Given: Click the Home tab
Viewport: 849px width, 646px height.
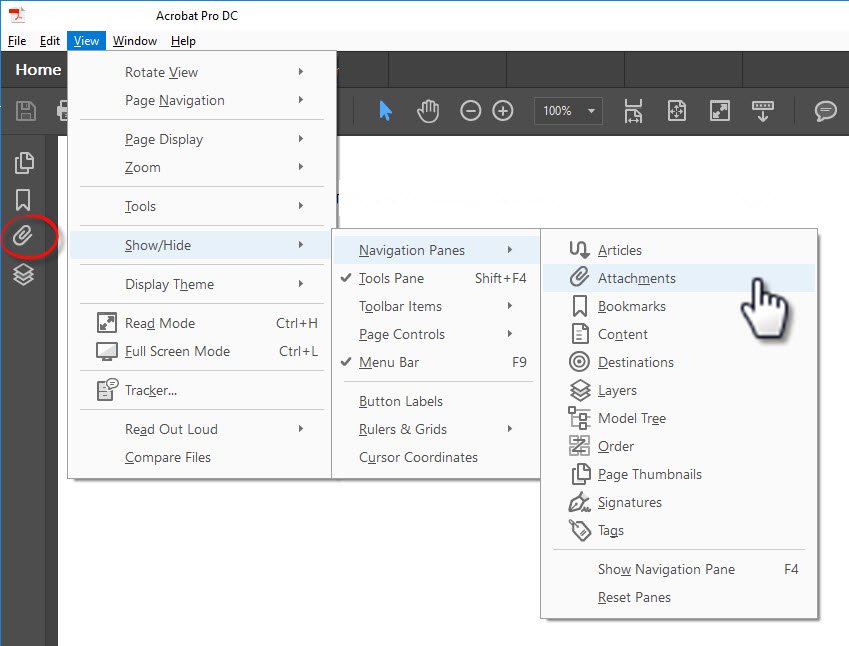Looking at the screenshot, I should 38,69.
